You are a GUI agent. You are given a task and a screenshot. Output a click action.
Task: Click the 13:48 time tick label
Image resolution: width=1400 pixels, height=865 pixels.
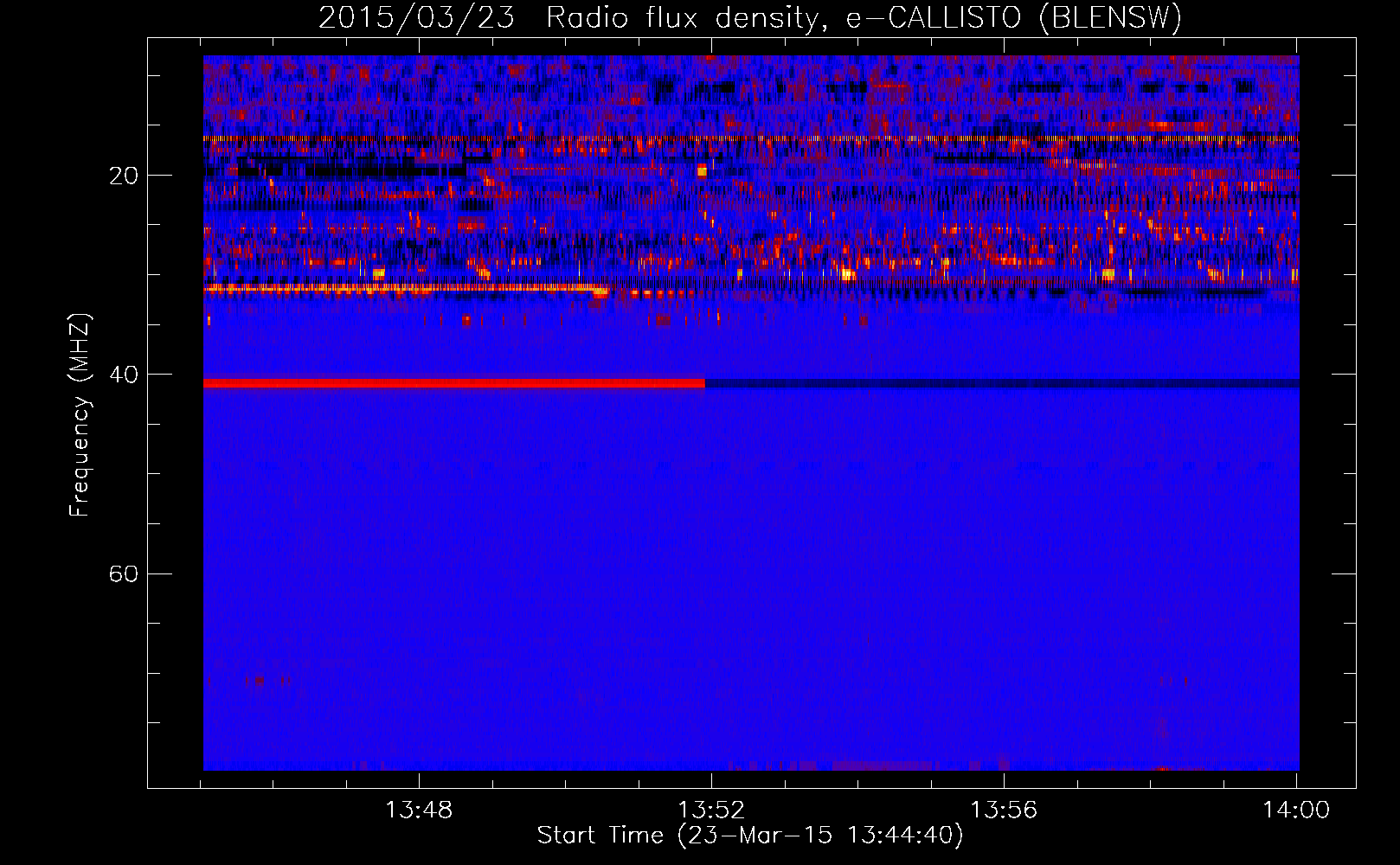tap(419, 811)
